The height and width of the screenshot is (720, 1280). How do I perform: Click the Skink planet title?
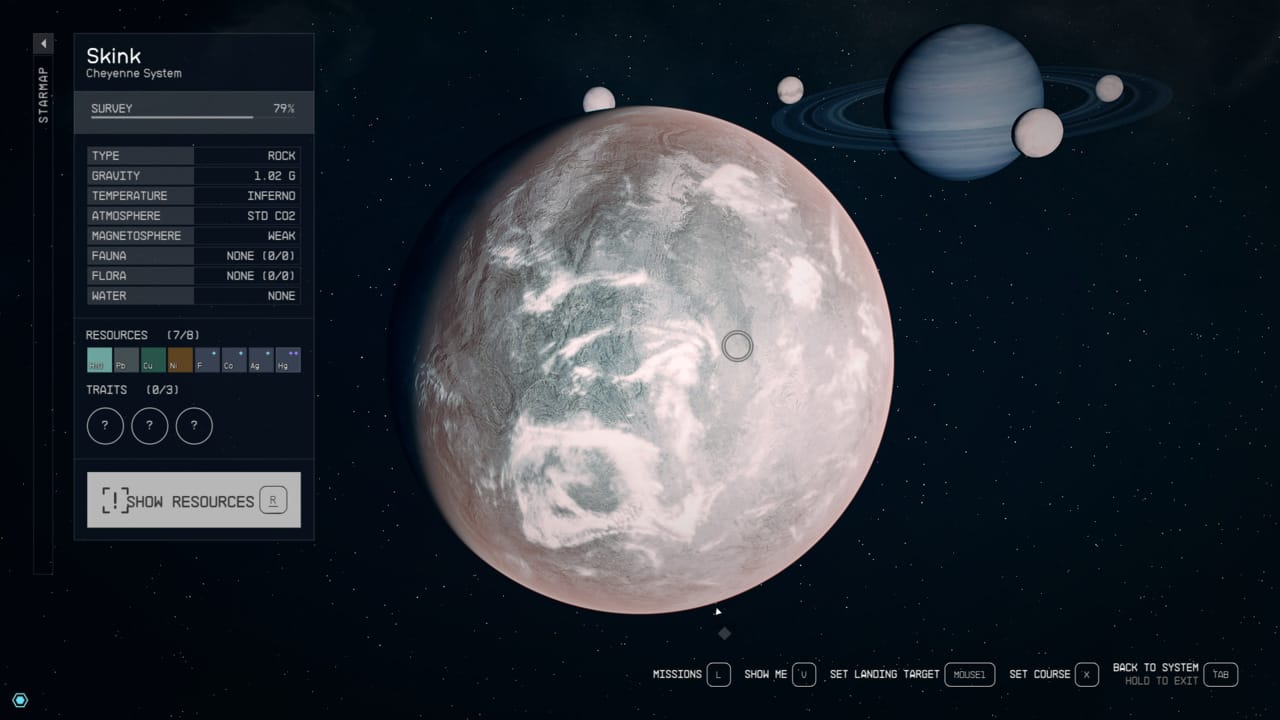(114, 56)
